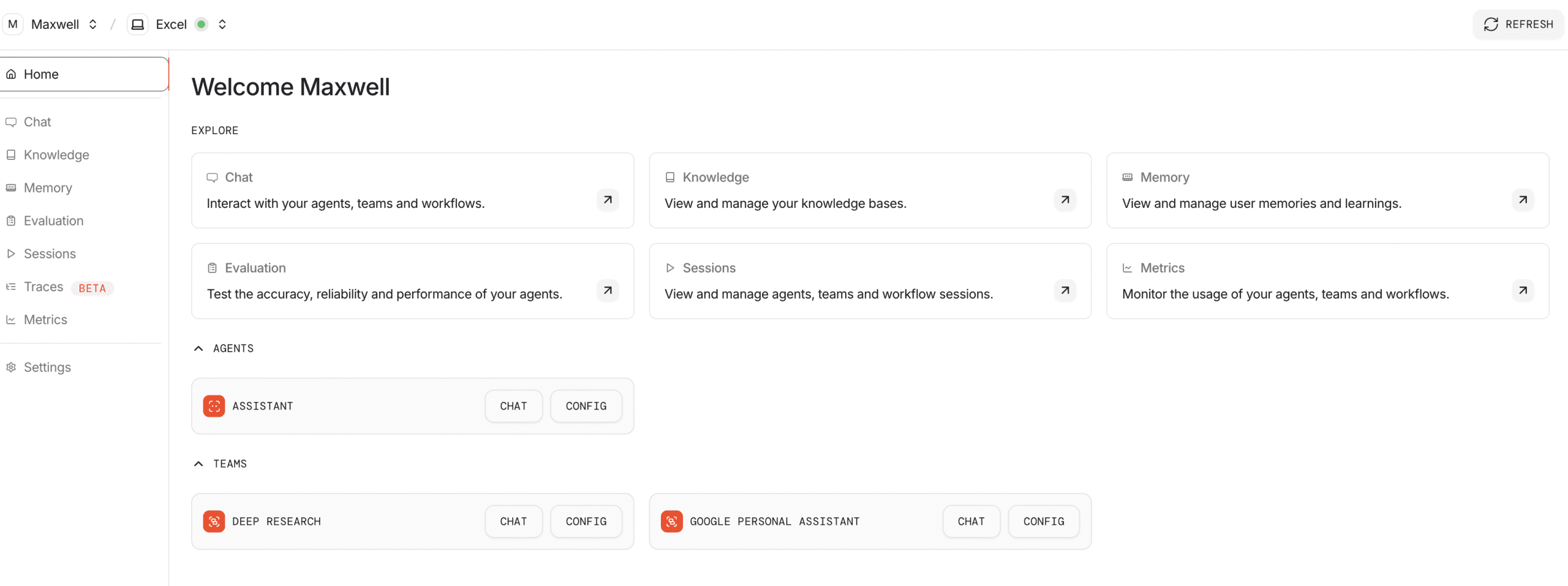Collapse the Agents section
Screen dimensions: 1568x586
(198, 348)
